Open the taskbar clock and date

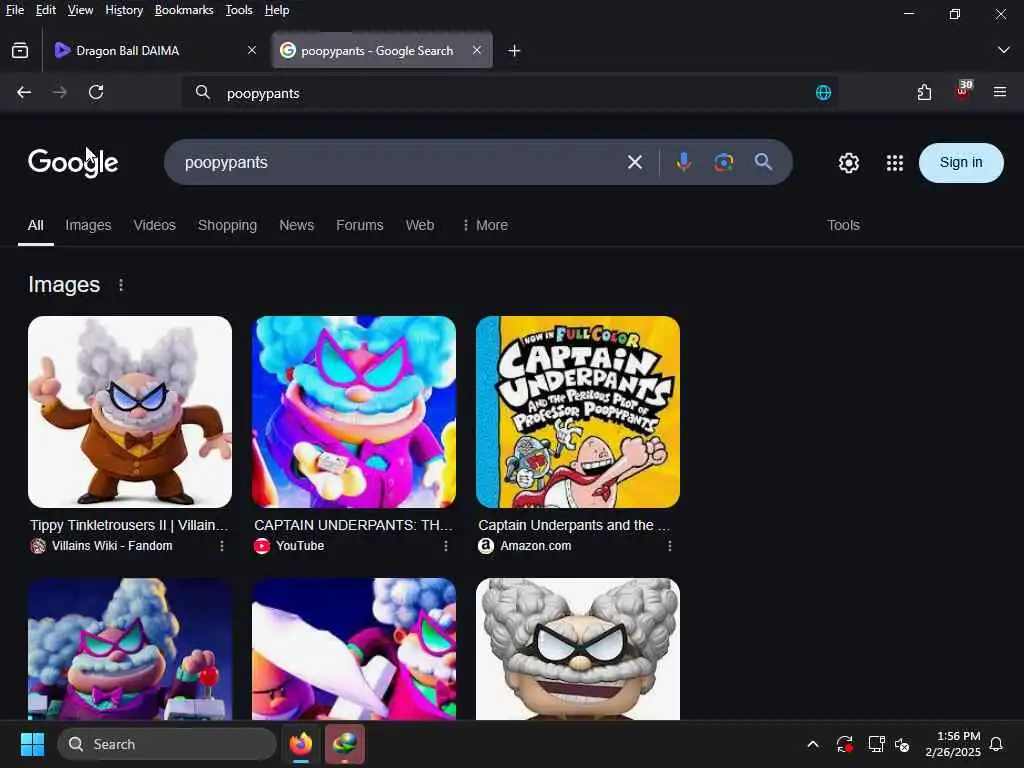(953, 744)
